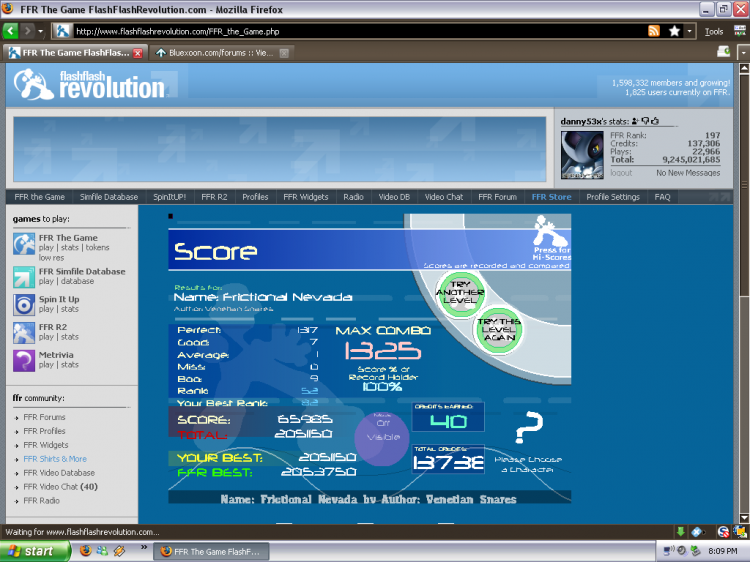Image resolution: width=750 pixels, height=562 pixels.
Task: Click danny53x's avatar thumbnail
Action: (582, 155)
